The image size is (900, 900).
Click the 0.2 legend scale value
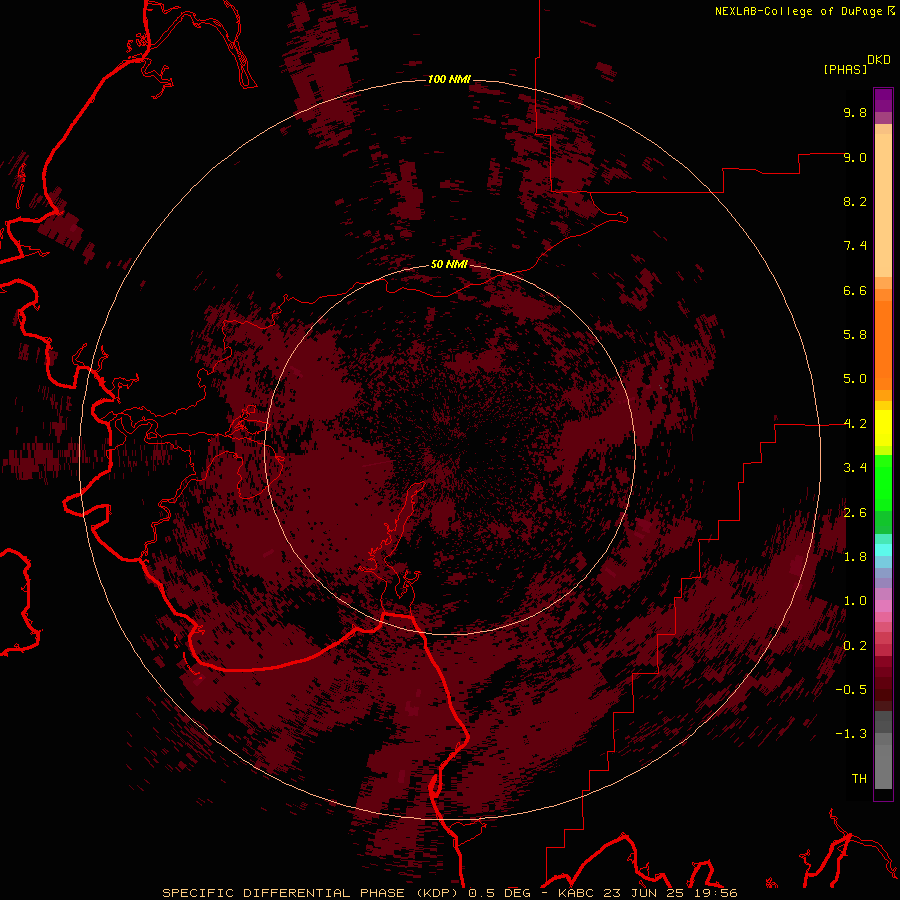855,646
